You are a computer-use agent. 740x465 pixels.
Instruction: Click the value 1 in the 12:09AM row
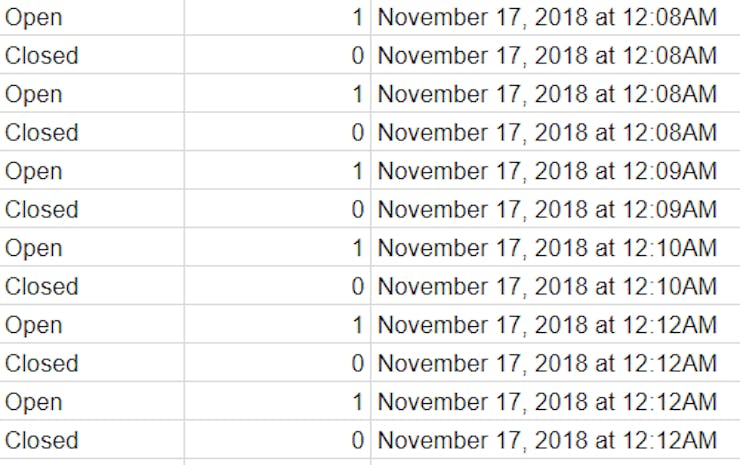[278, 170]
